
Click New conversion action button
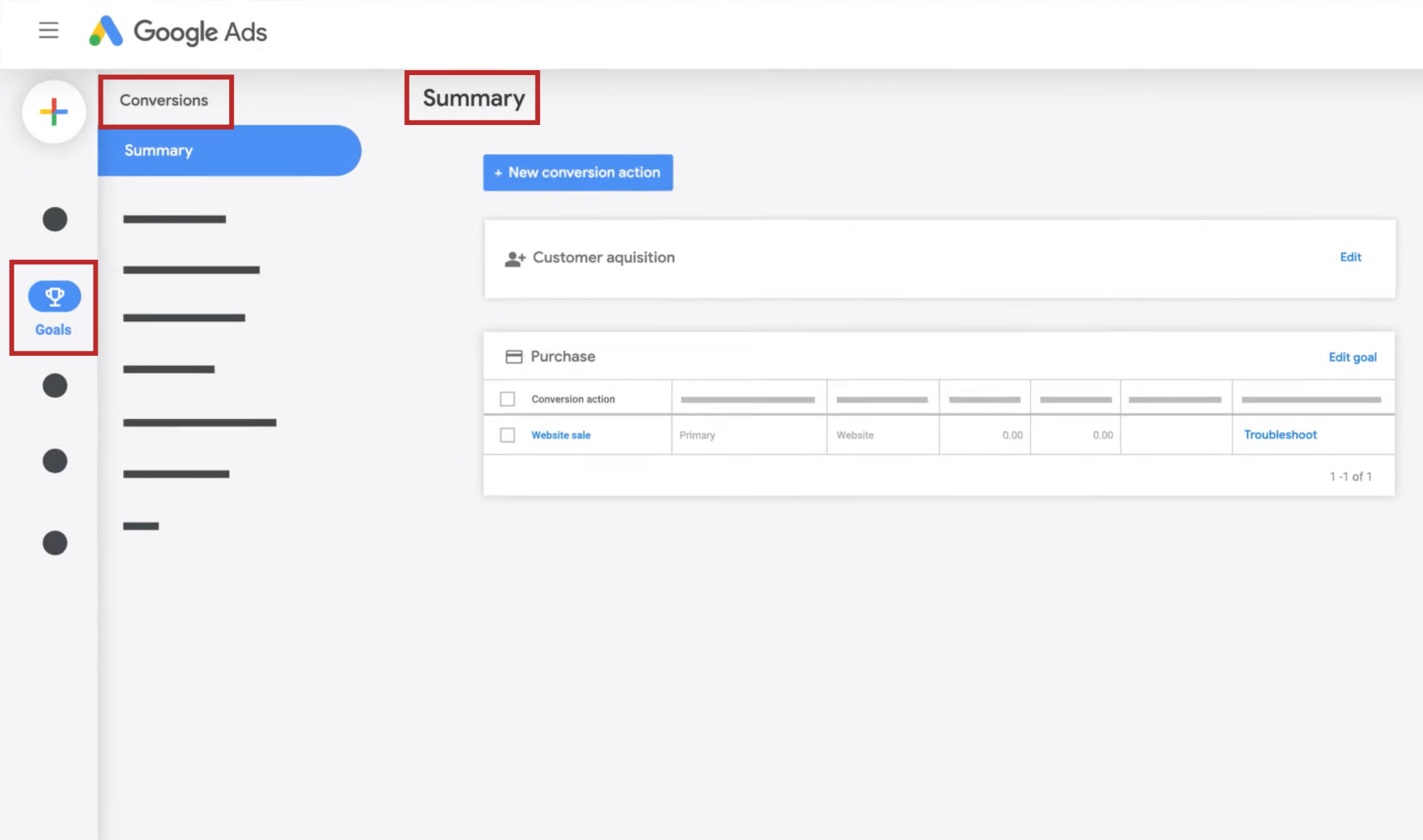pos(578,172)
